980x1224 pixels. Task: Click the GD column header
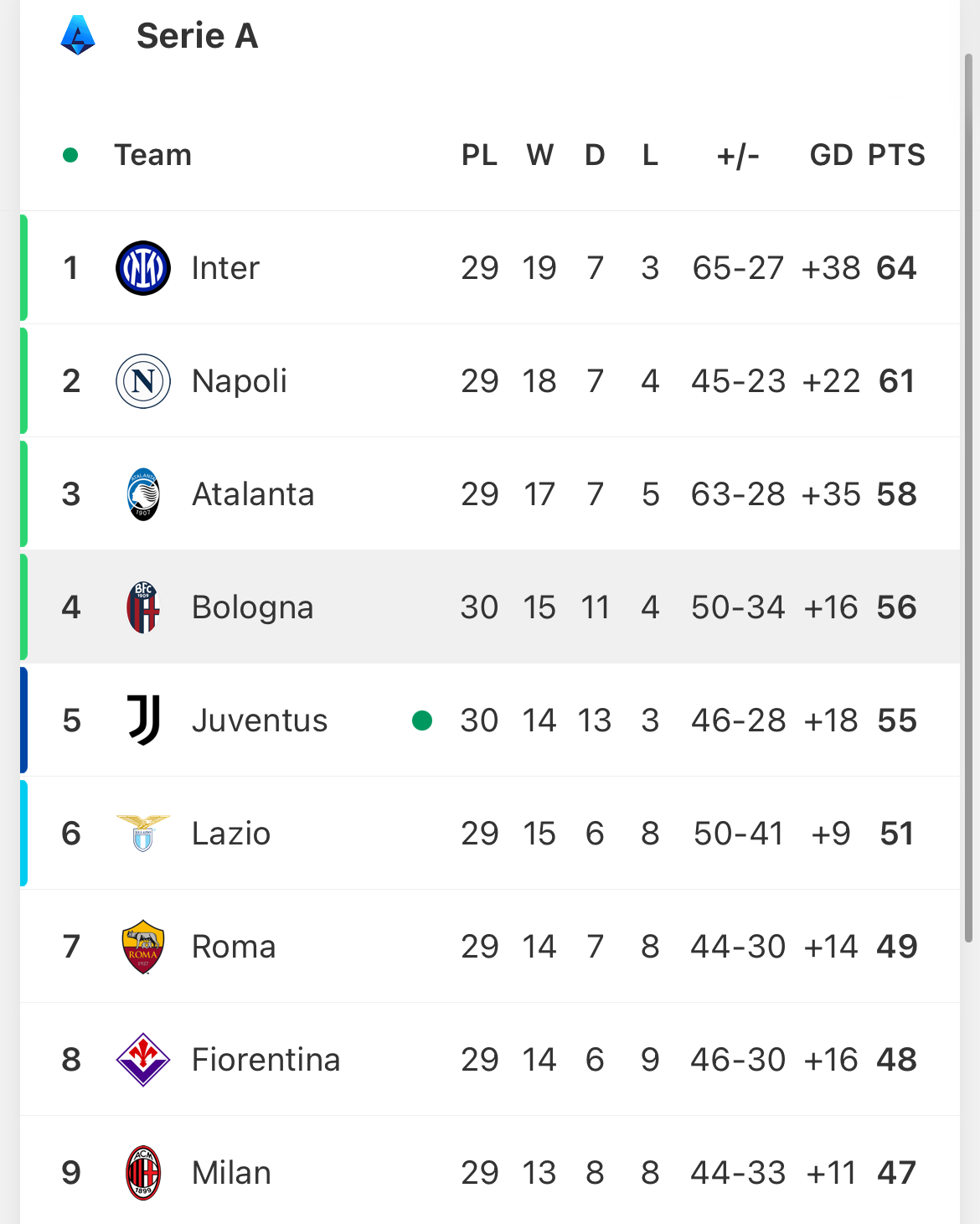(x=831, y=155)
